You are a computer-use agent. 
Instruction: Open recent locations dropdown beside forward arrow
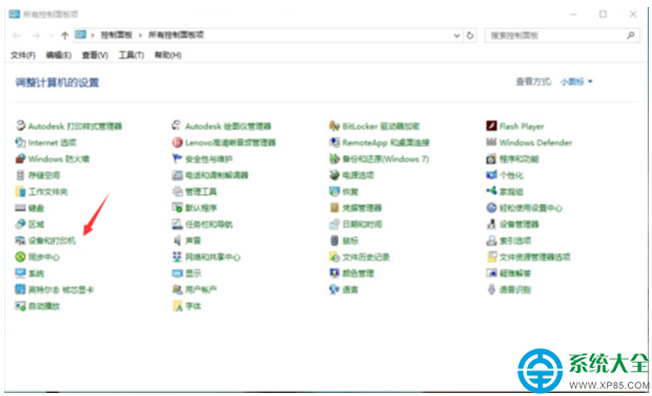[51, 36]
